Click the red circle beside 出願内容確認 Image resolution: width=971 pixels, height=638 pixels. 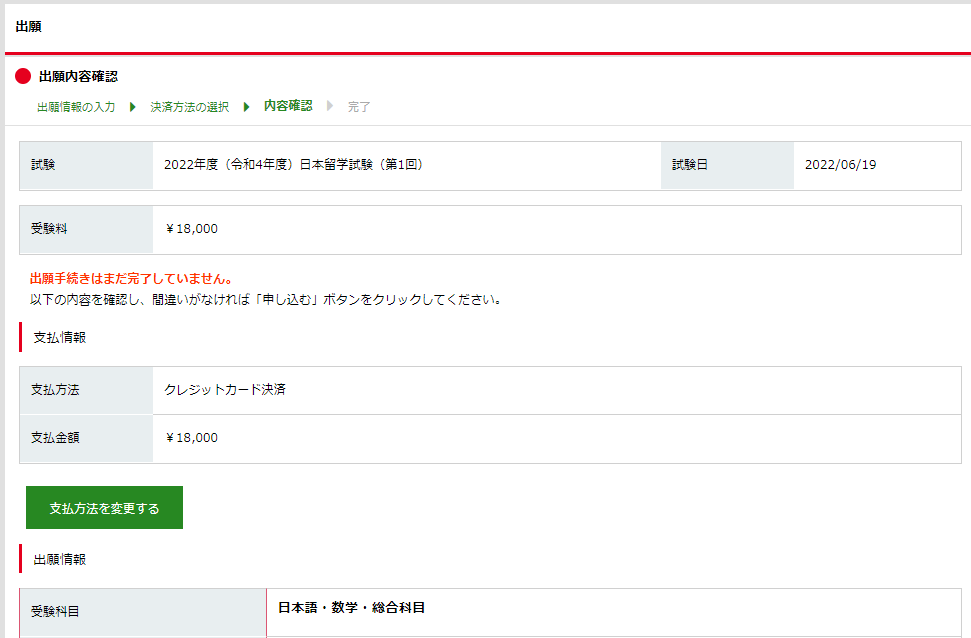coord(23,76)
